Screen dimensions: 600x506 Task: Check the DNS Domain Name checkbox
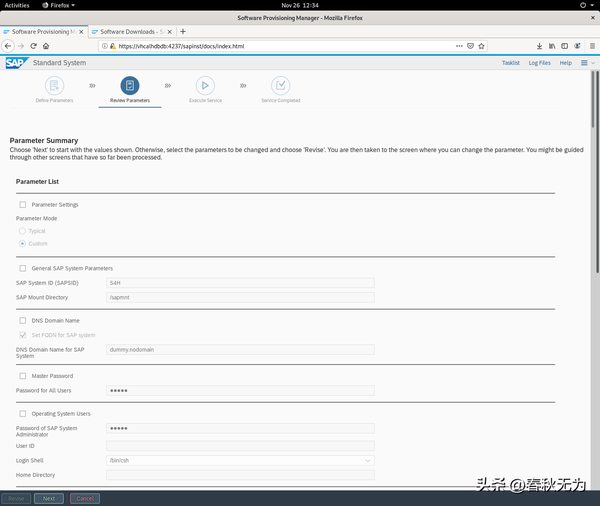(x=23, y=320)
